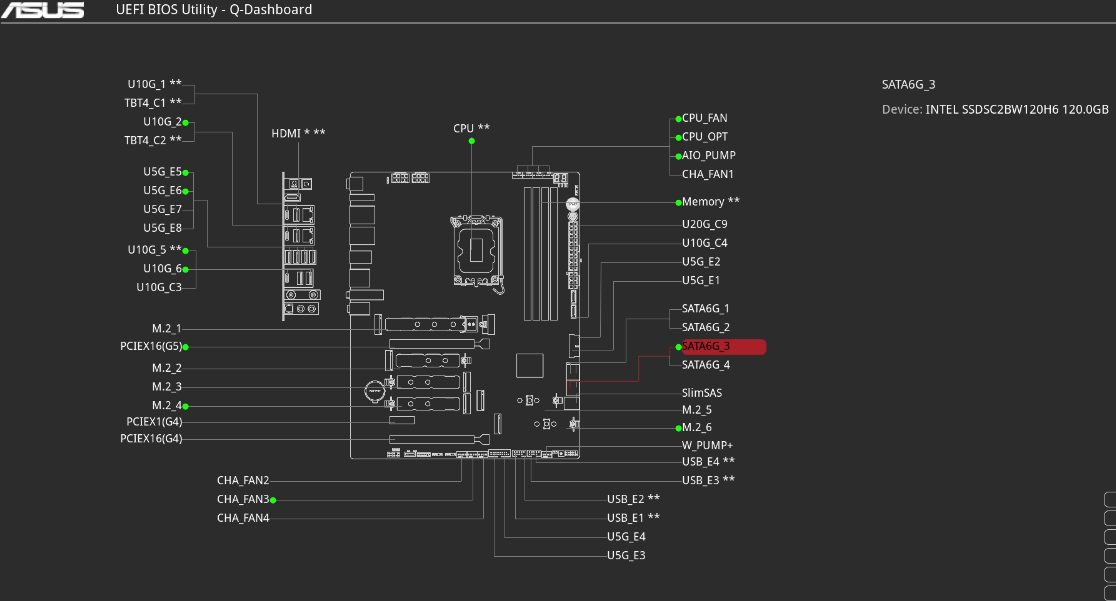
Task: Click the CHA_FAN2 header label
Action: (x=243, y=481)
